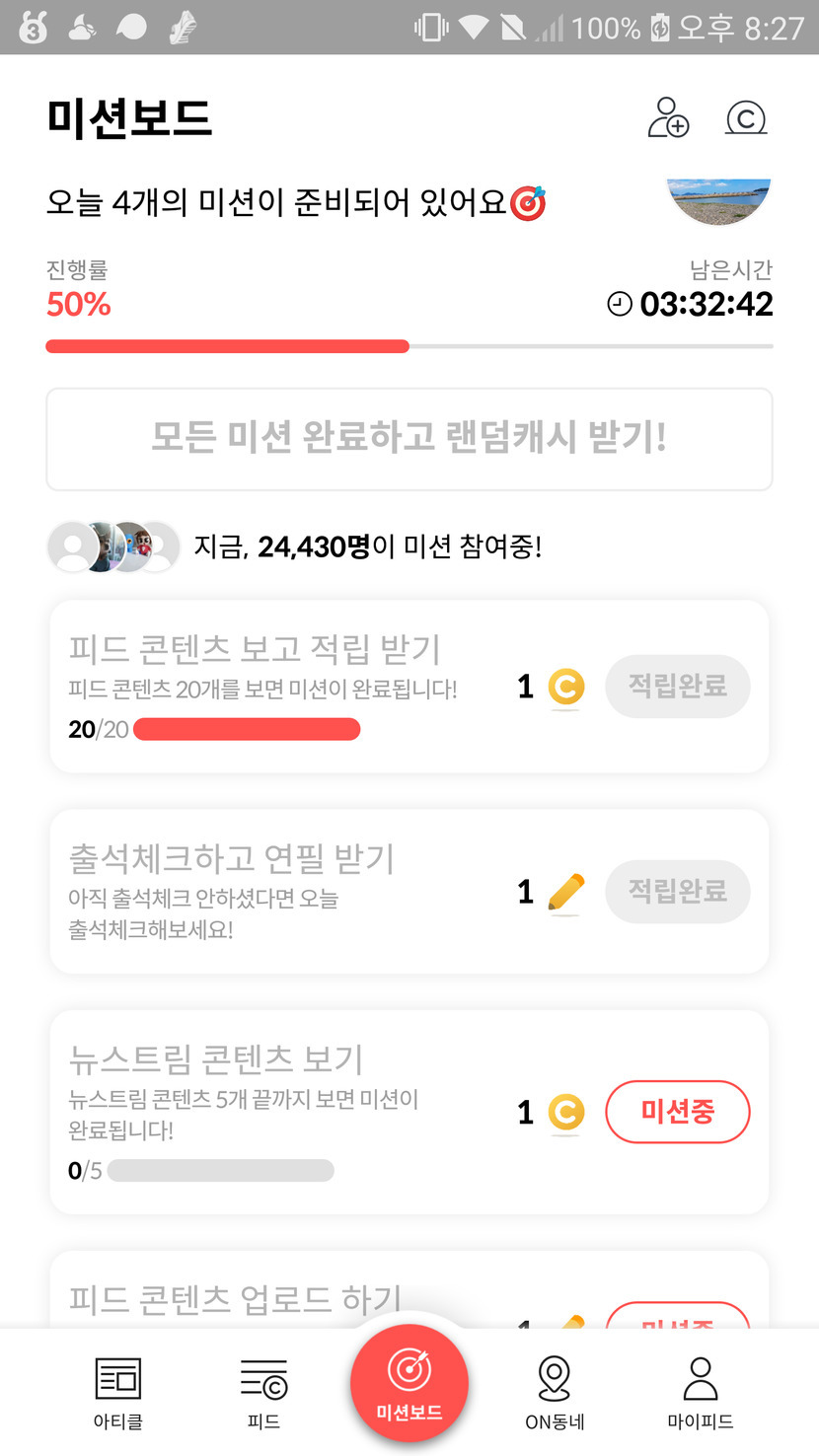Tap 적립완료 on the feed content mission
Viewport: 819px width, 1456px height.
point(677,686)
